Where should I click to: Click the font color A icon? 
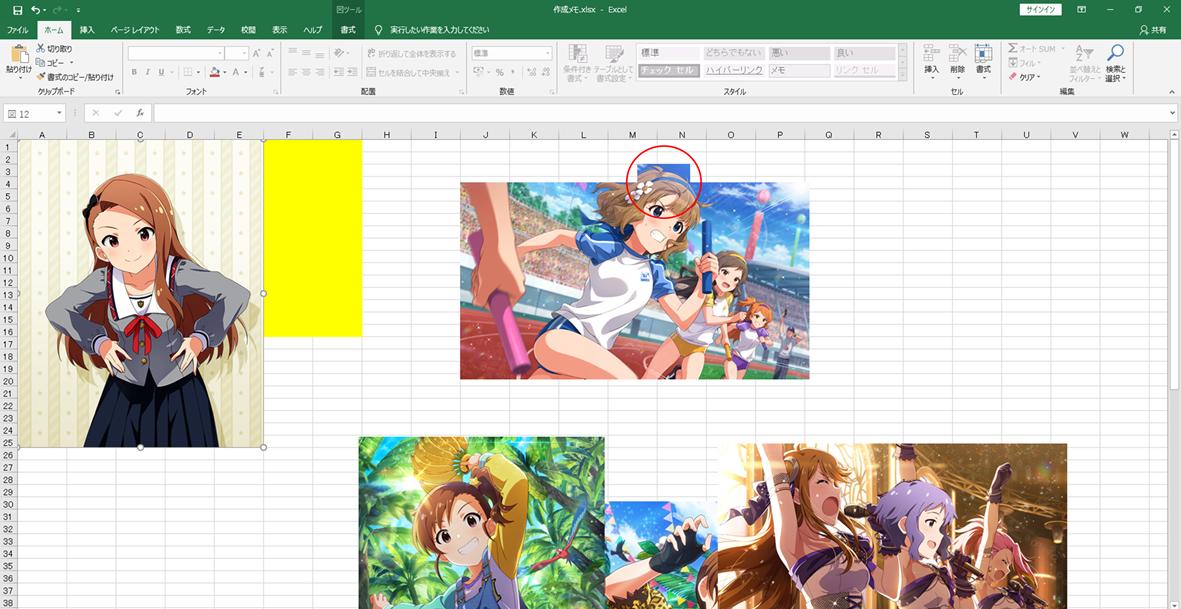point(235,72)
